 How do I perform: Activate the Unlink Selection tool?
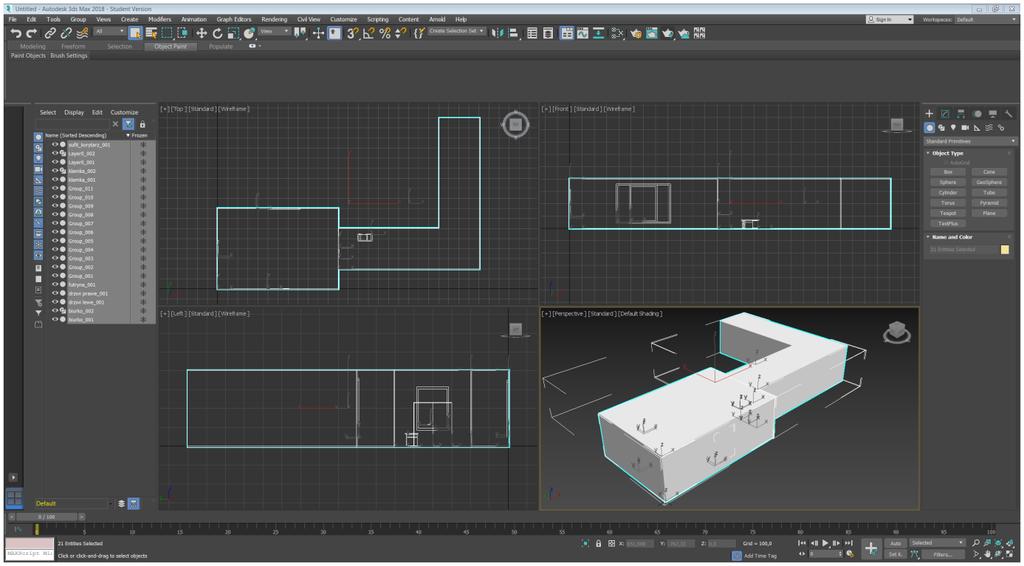tap(66, 33)
